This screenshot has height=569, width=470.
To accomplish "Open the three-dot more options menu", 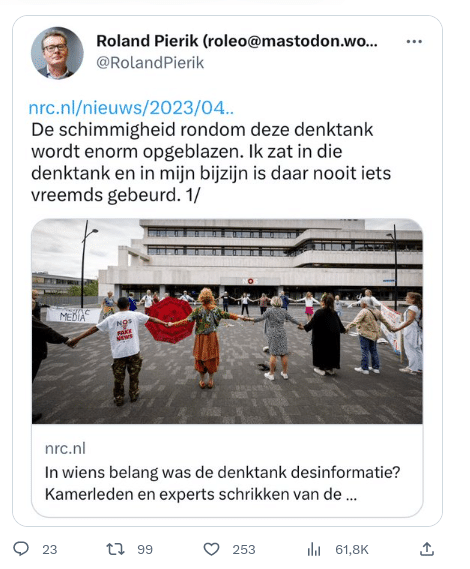I will click(414, 41).
